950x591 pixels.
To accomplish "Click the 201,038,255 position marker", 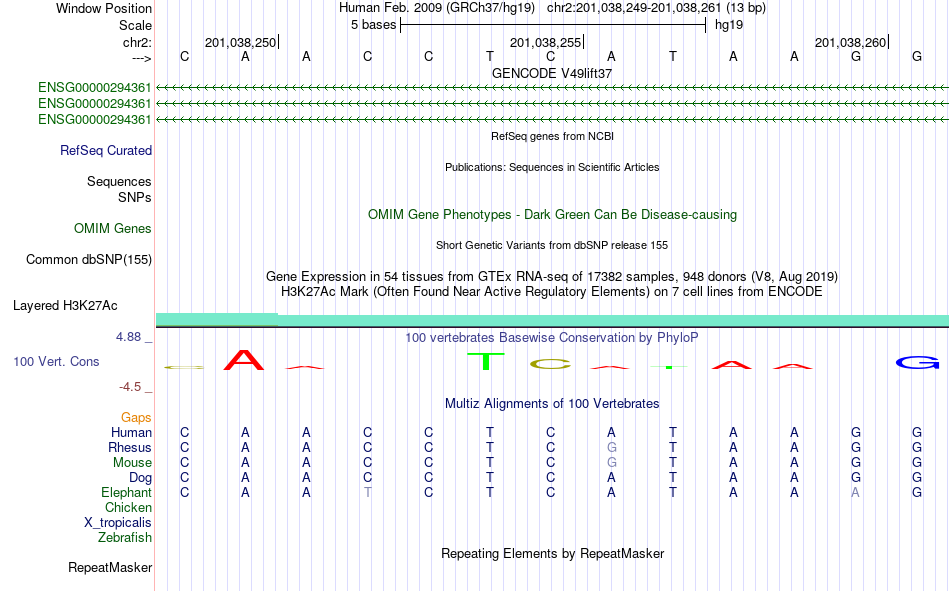I will [x=546, y=42].
